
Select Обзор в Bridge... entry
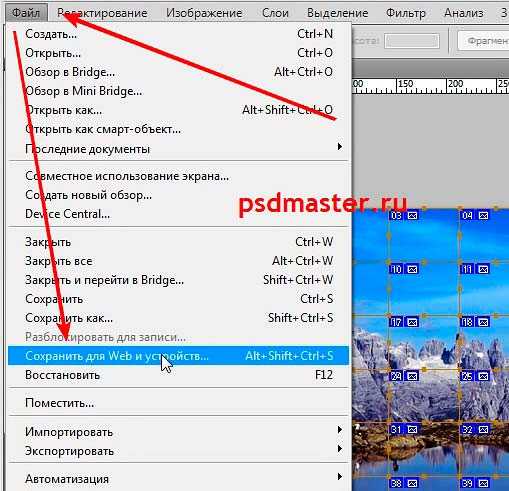pyautogui.click(x=178, y=72)
